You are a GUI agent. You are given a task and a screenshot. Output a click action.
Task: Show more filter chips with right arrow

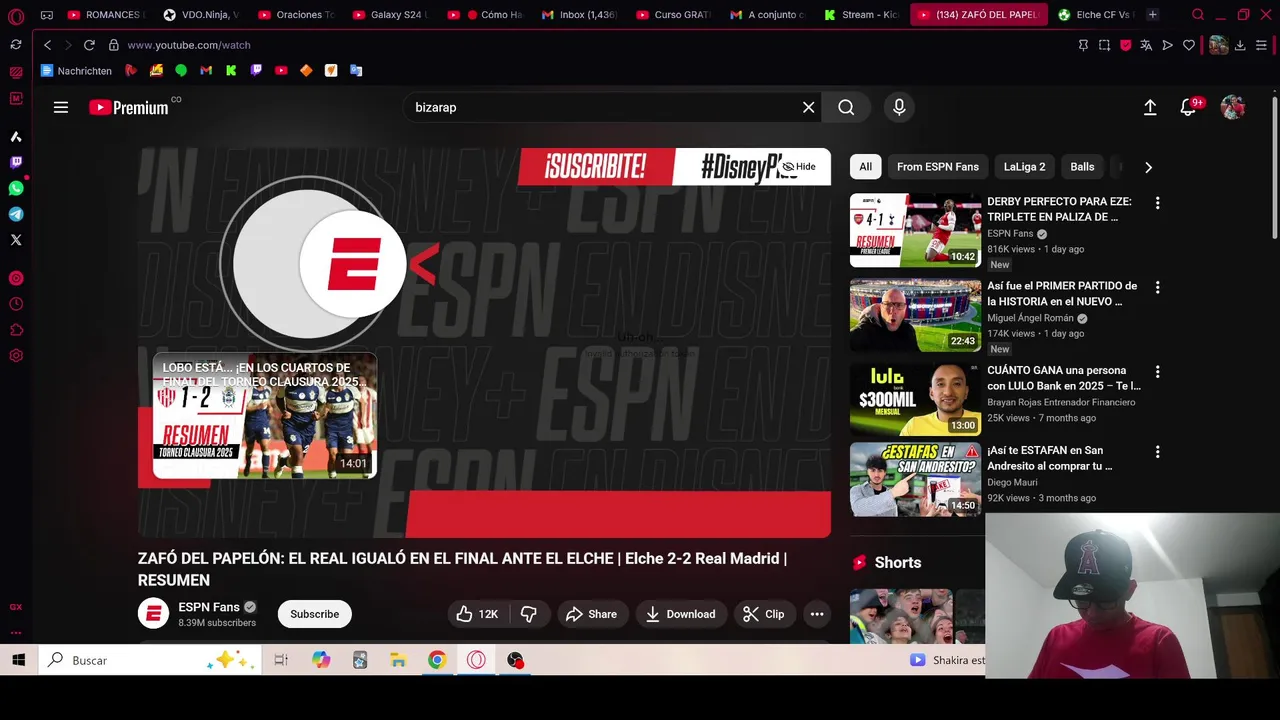1148,167
